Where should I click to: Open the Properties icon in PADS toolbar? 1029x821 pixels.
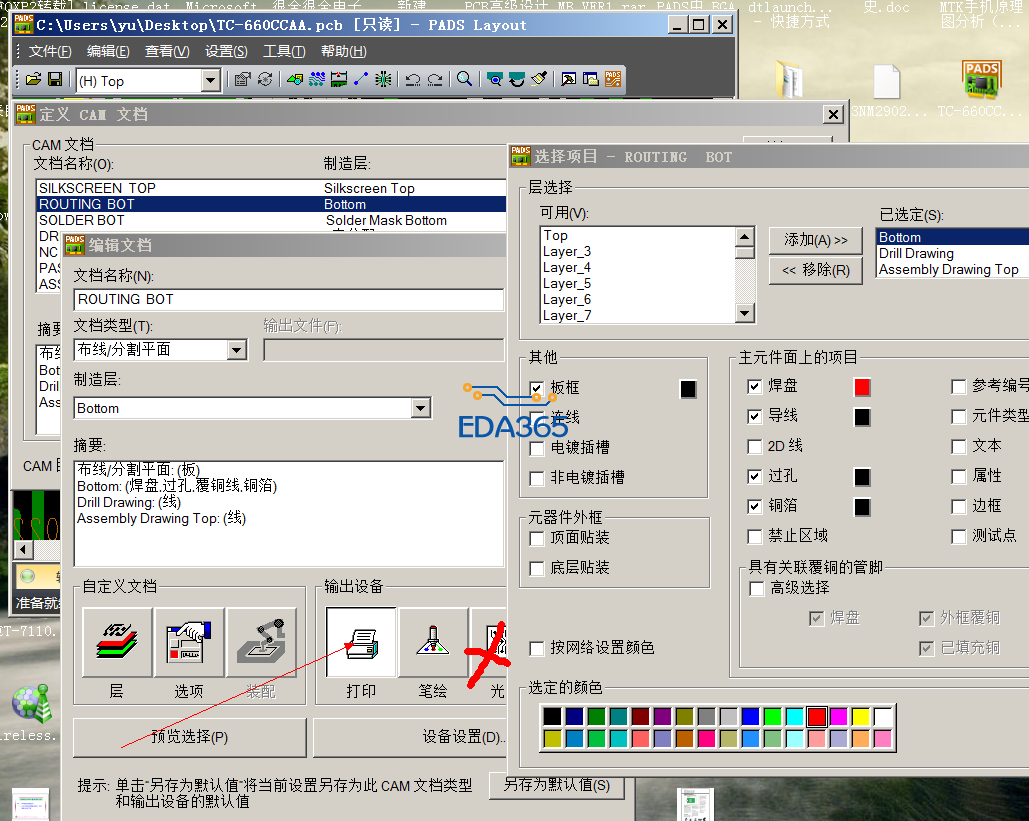(x=242, y=80)
